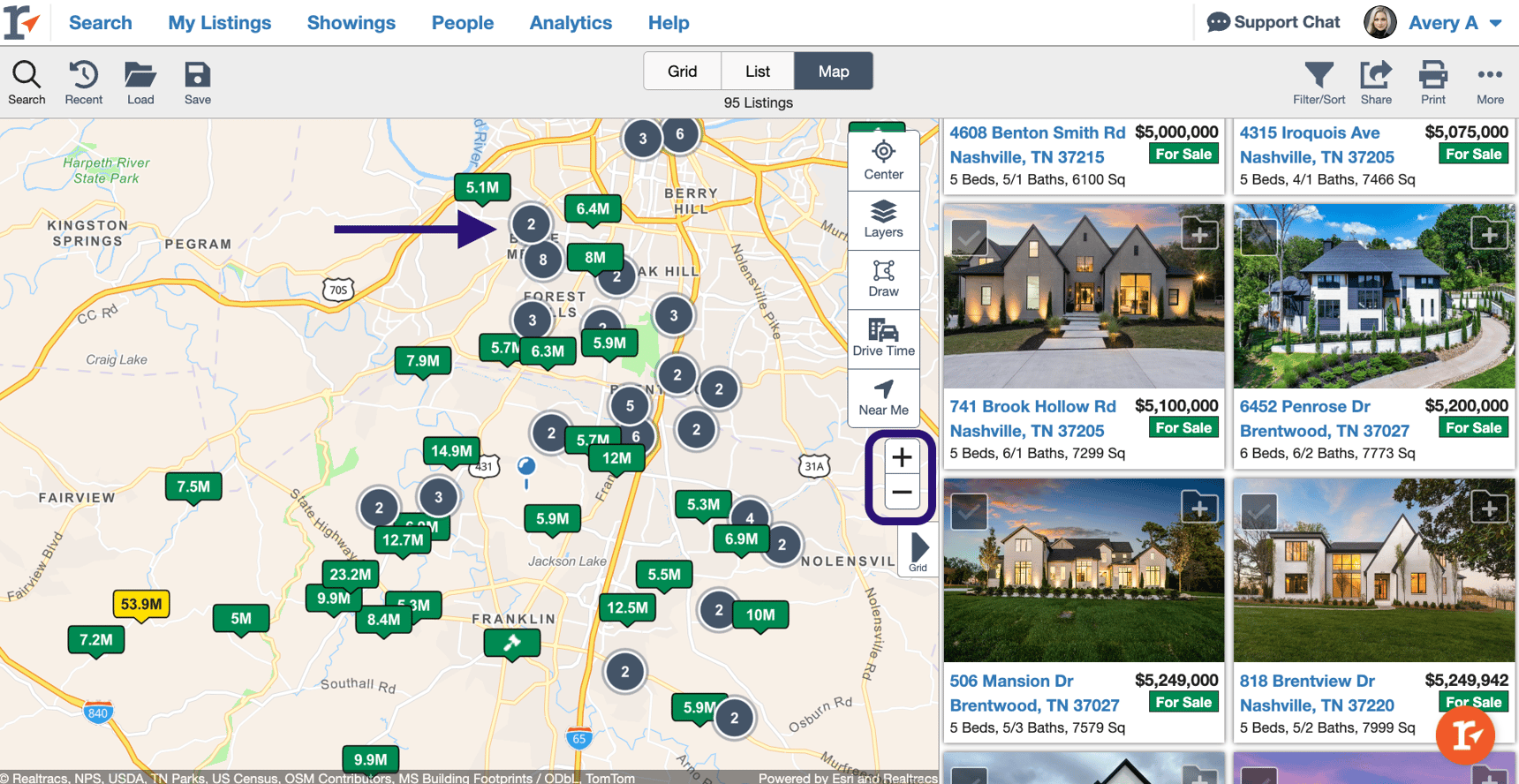Zoom in the map with plus button
The height and width of the screenshot is (784, 1519).
coord(901,457)
